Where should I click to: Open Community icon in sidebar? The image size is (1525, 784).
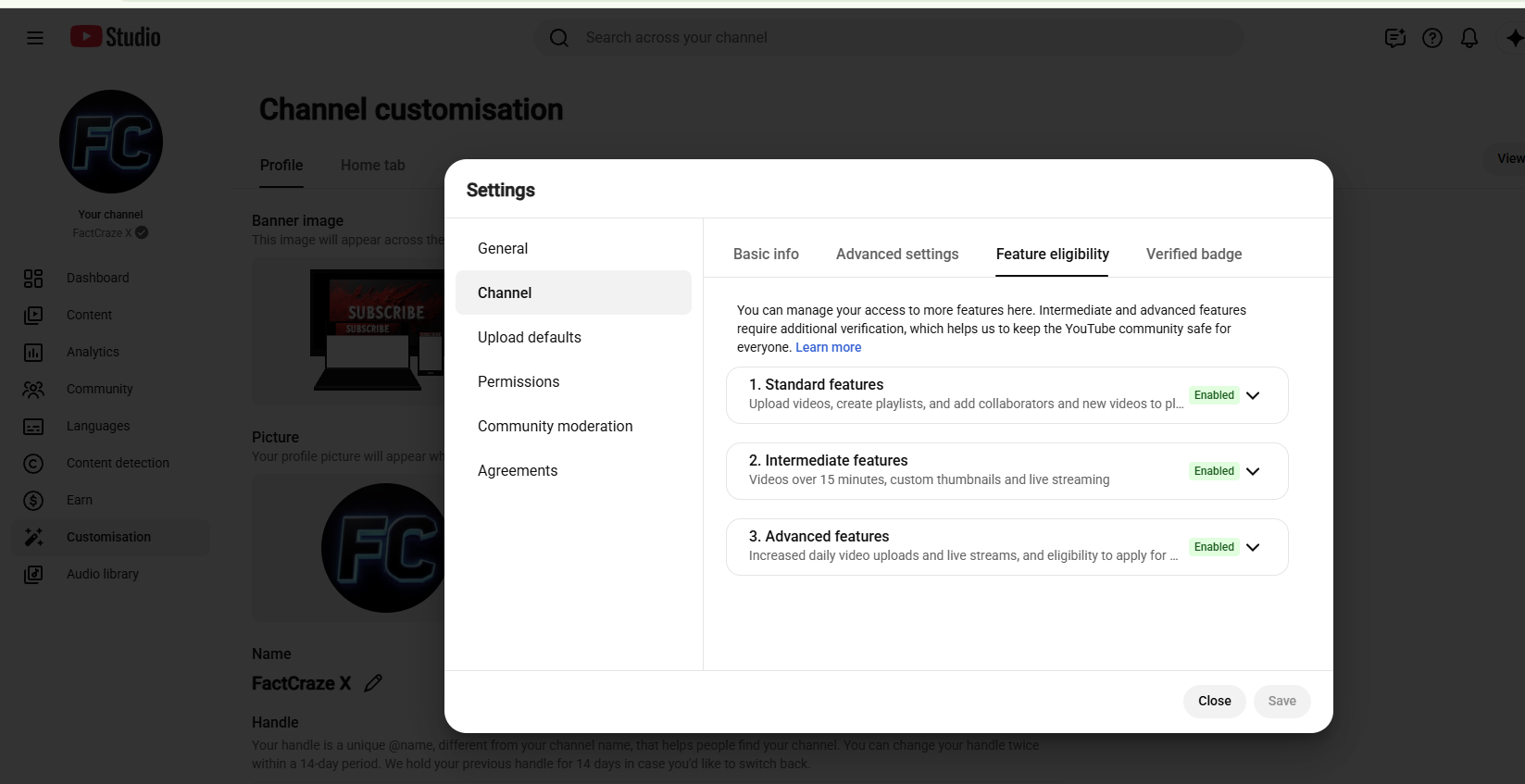click(33, 390)
